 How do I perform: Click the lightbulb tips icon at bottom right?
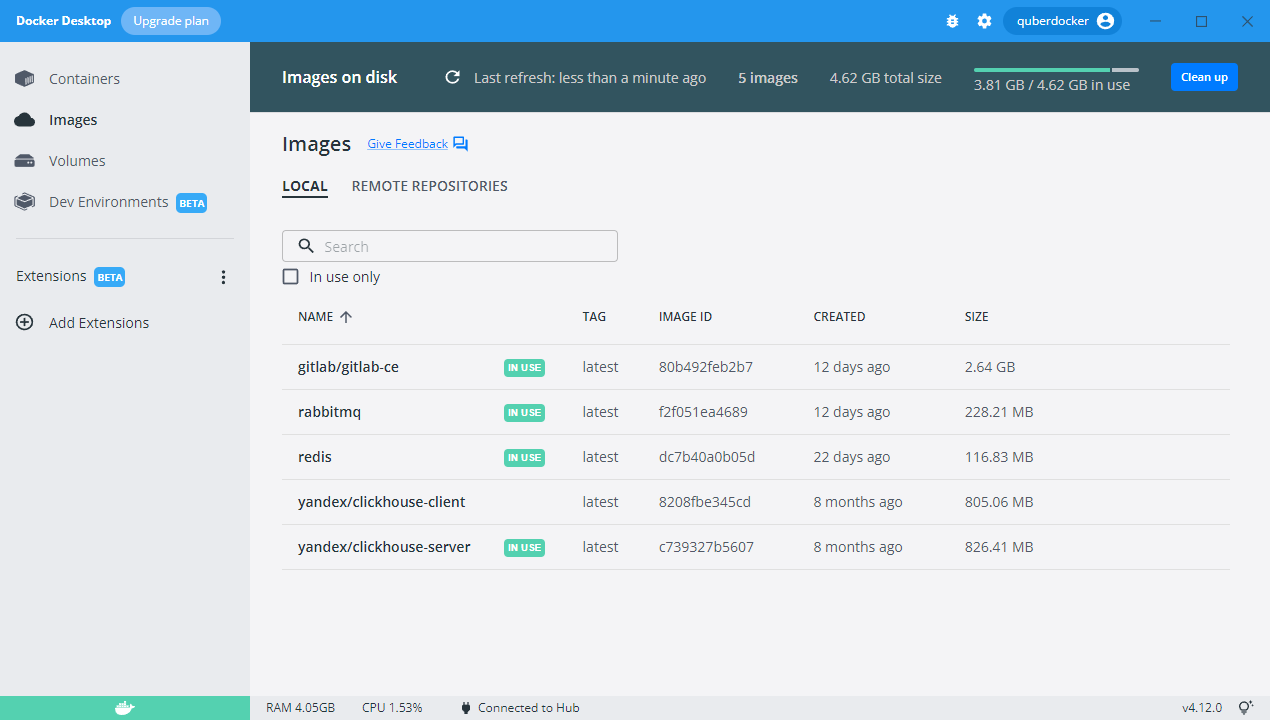click(1246, 708)
